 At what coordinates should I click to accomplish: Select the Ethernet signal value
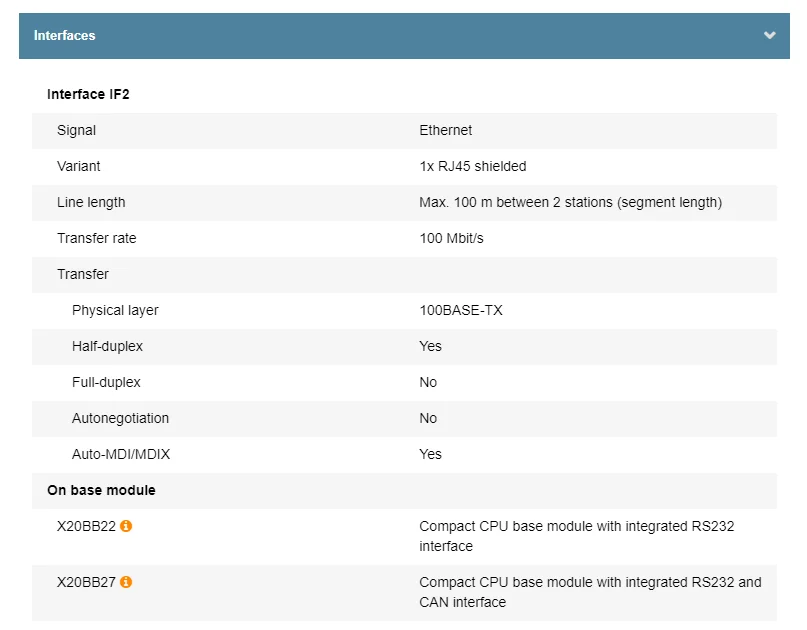(446, 130)
